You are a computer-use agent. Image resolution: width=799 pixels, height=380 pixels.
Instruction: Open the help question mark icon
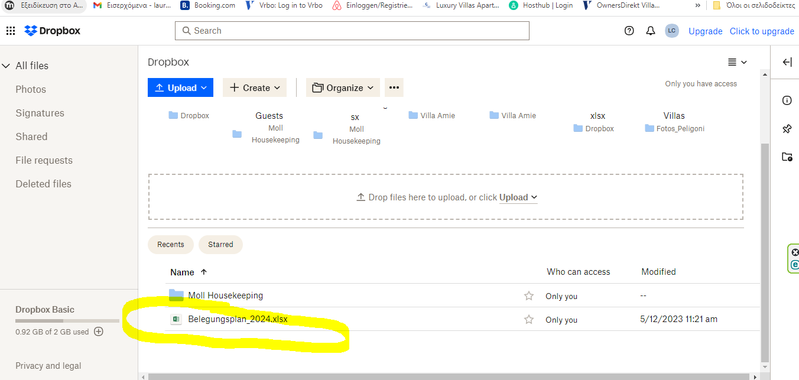629,31
